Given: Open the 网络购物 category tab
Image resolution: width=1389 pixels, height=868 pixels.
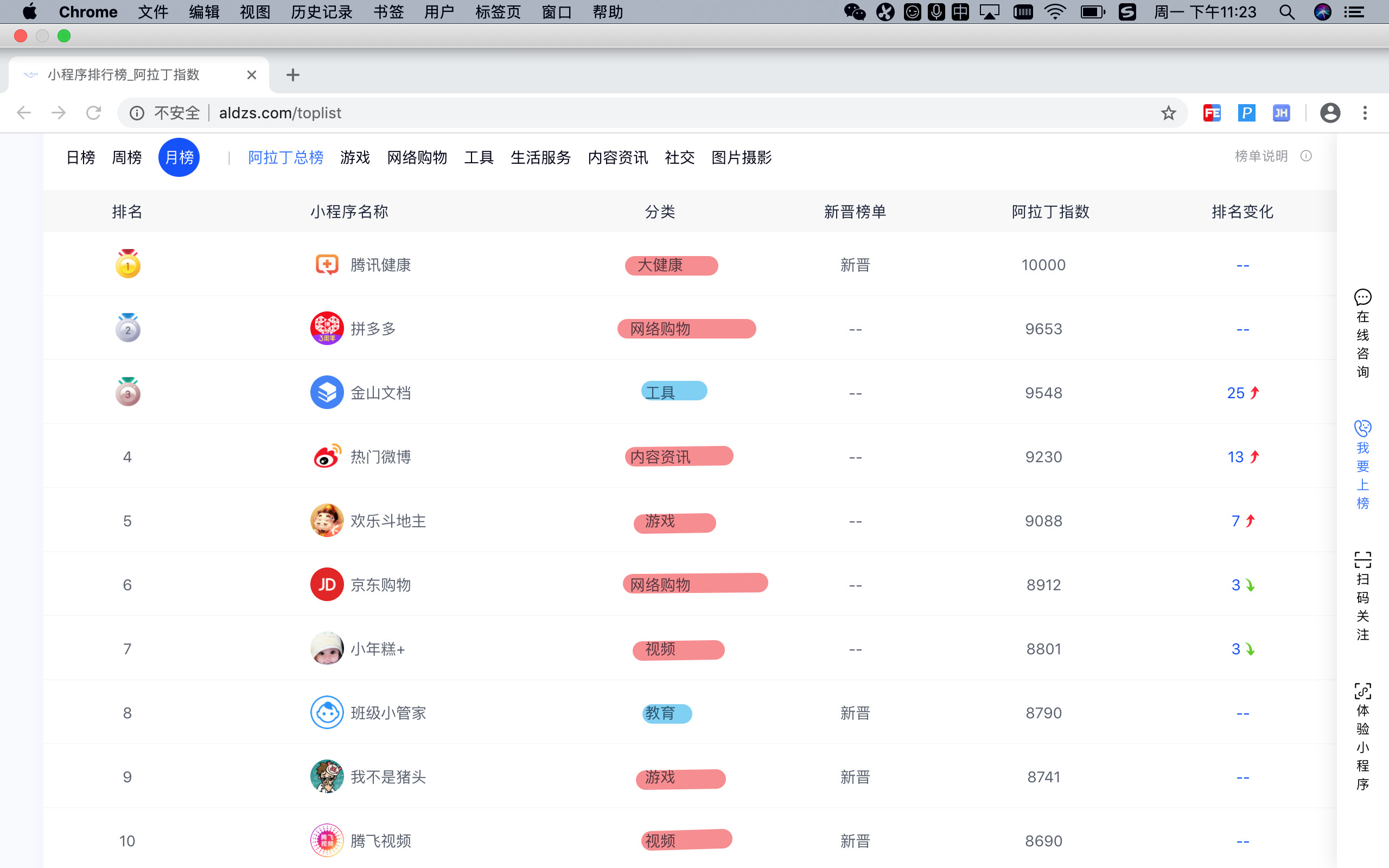Looking at the screenshot, I should coord(417,157).
